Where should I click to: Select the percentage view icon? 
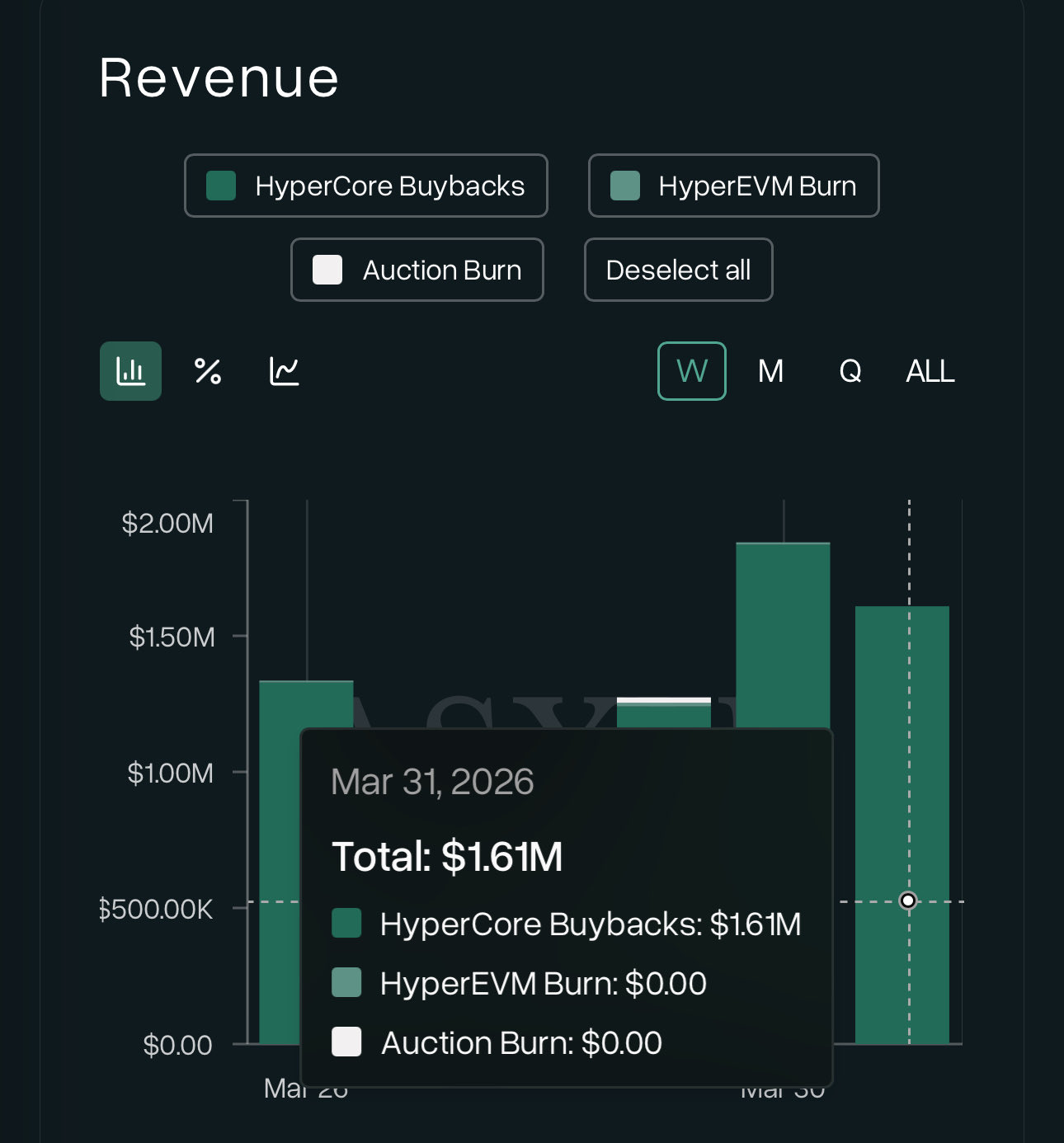tap(208, 371)
